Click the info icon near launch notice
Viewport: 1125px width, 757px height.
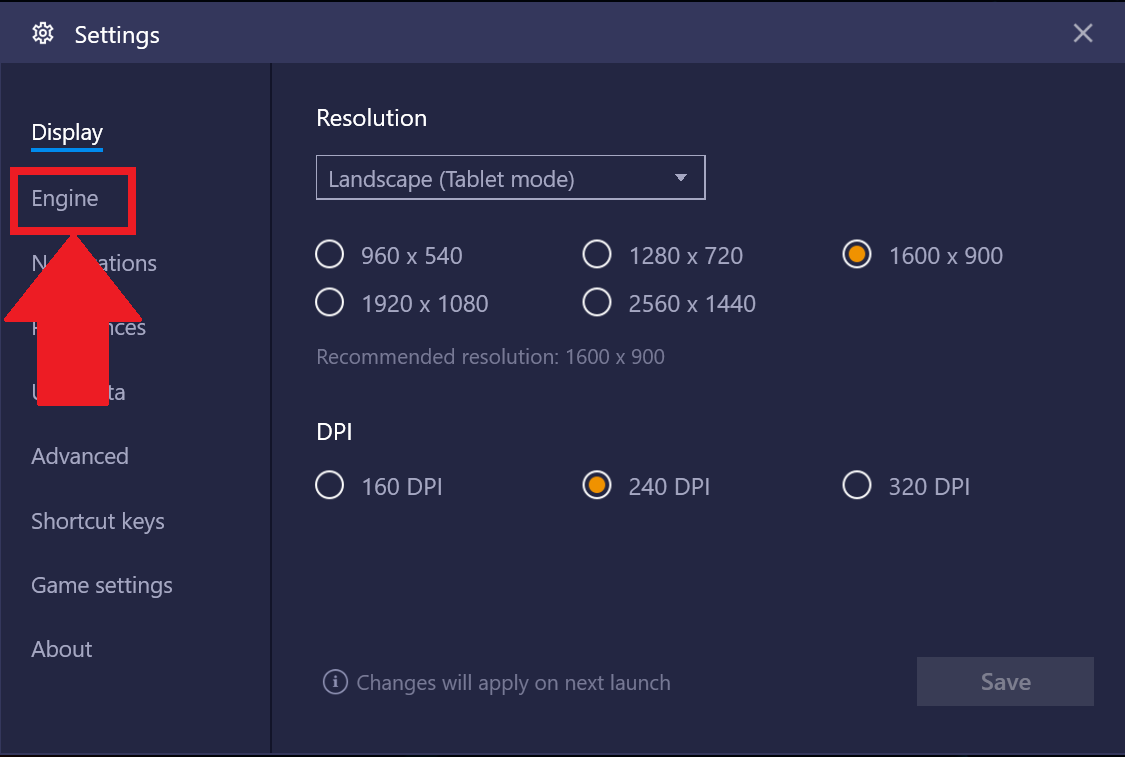[x=335, y=682]
